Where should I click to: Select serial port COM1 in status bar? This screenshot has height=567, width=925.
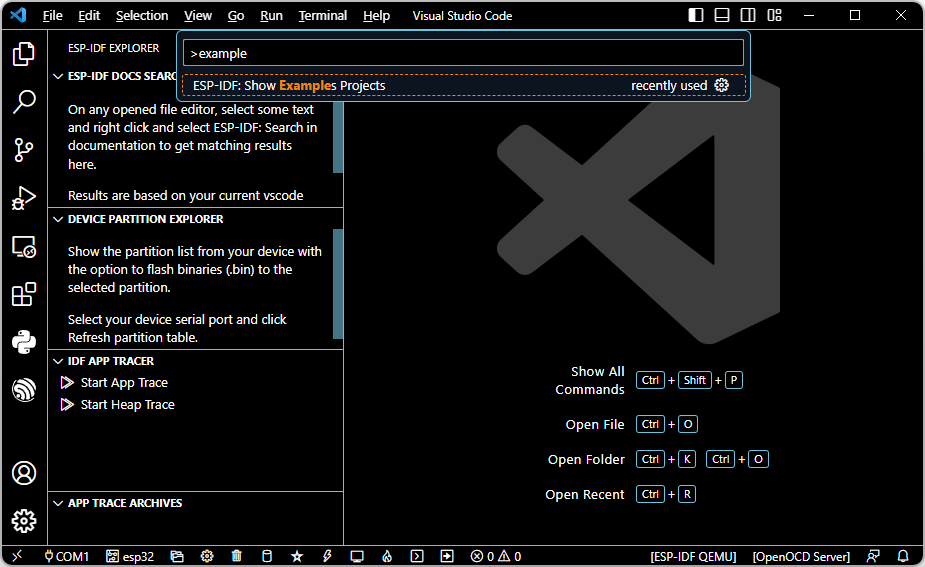pyautogui.click(x=66, y=556)
